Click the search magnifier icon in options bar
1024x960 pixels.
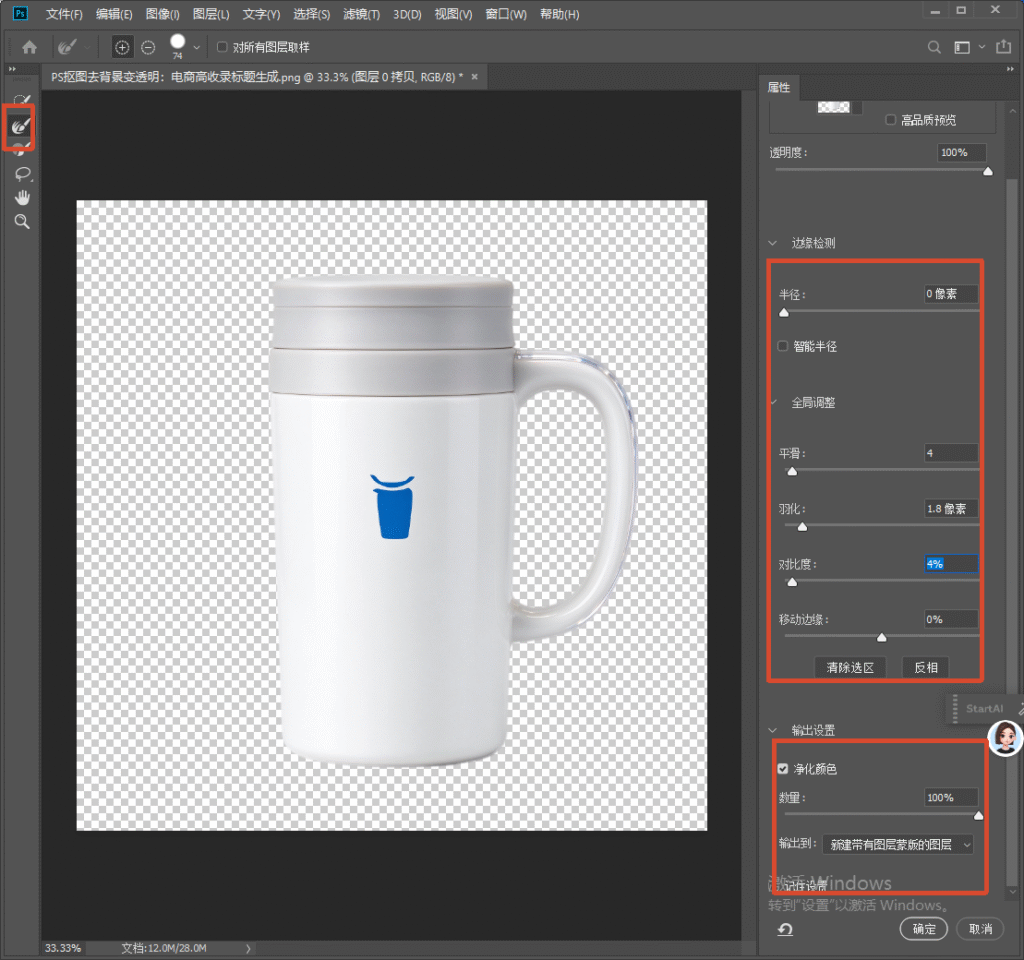[934, 47]
